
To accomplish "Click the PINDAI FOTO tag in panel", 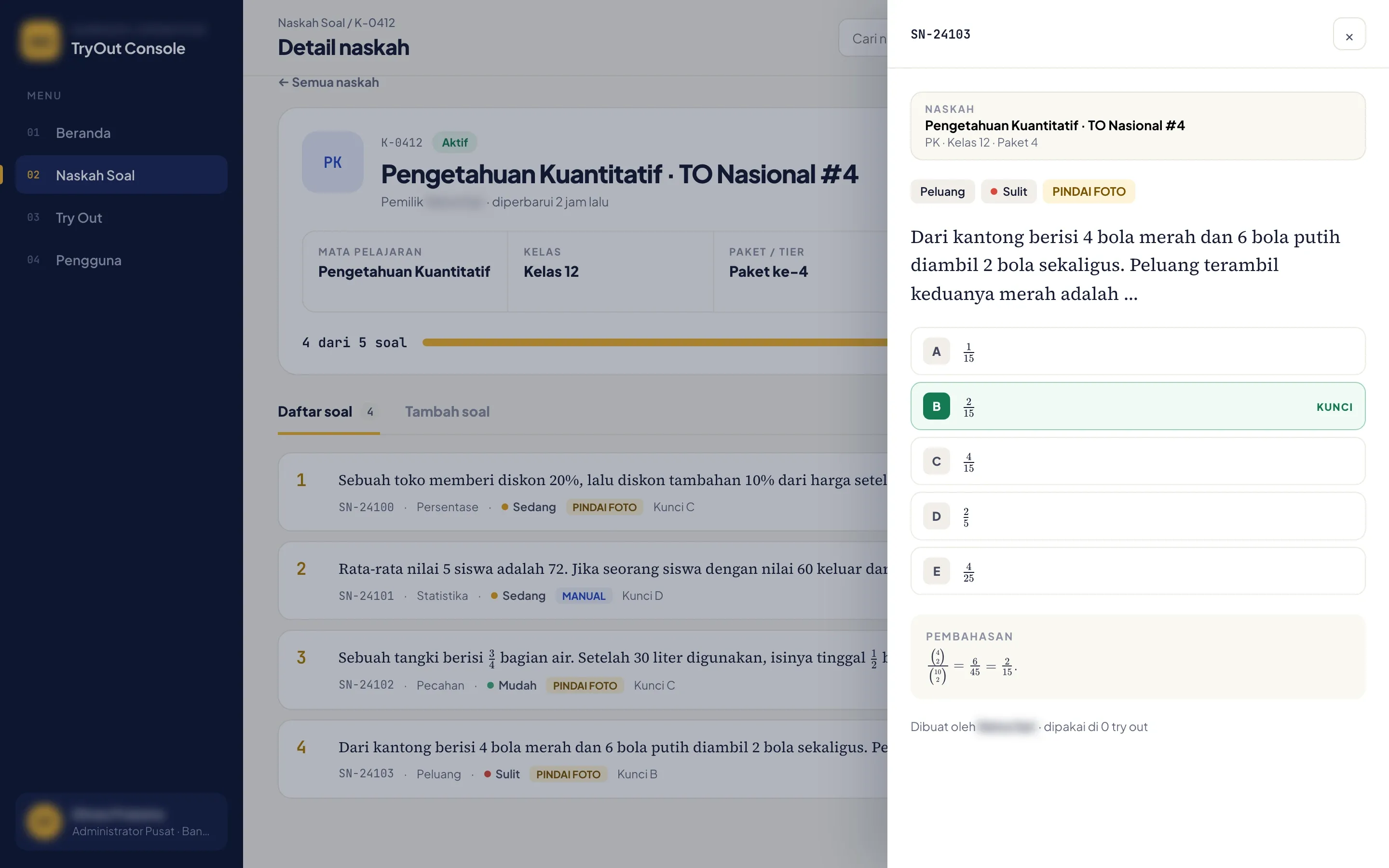I will pyautogui.click(x=1089, y=192).
